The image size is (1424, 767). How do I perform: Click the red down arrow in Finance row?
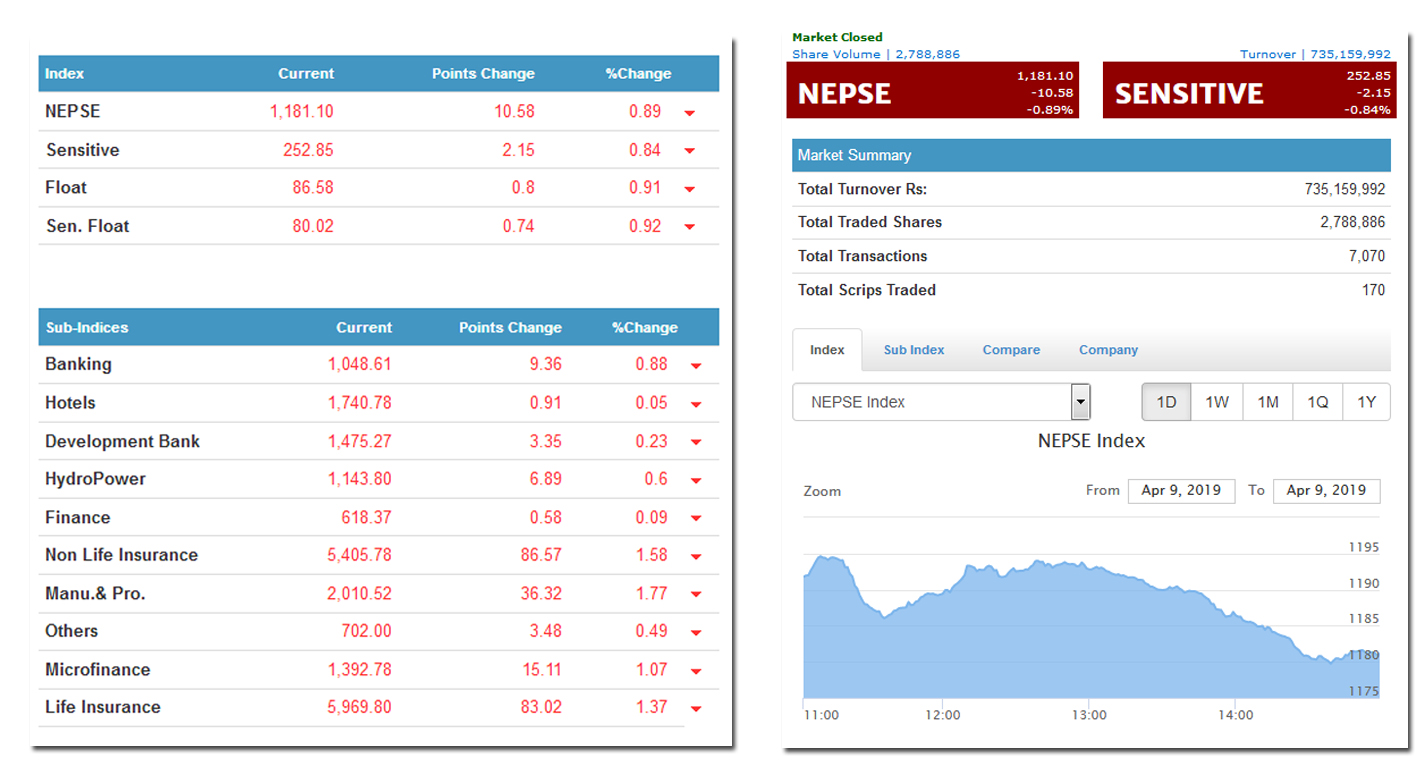(696, 519)
